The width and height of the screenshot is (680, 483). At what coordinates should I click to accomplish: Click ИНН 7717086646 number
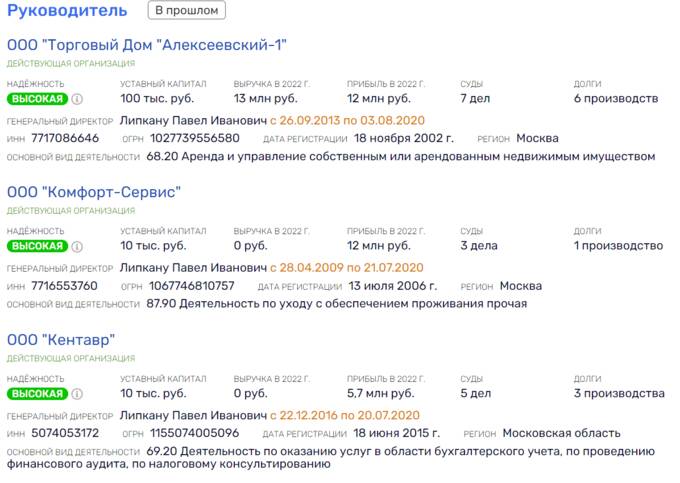point(65,138)
